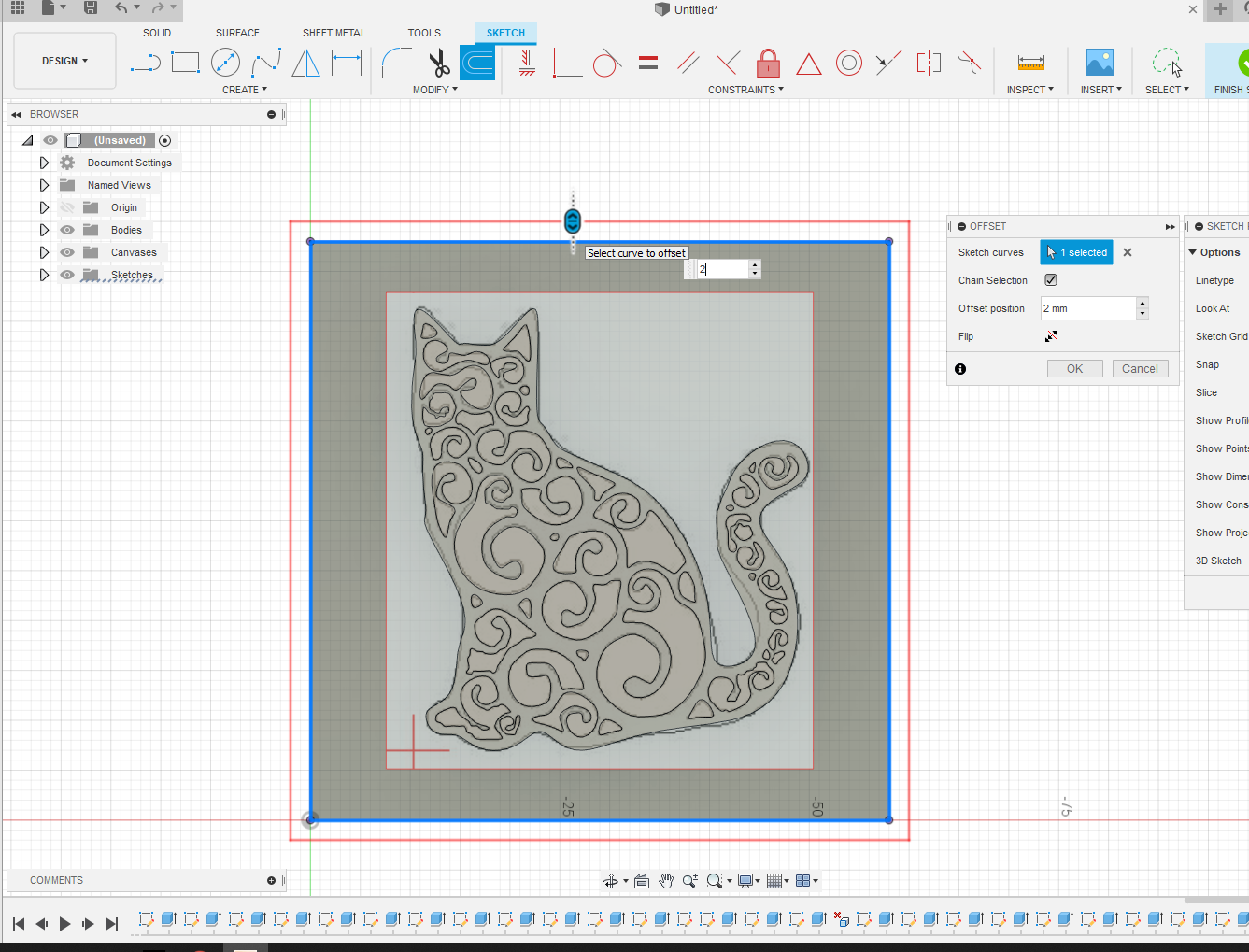Open the DESIGN workspace dropdown
The width and height of the screenshot is (1249, 952).
[64, 61]
